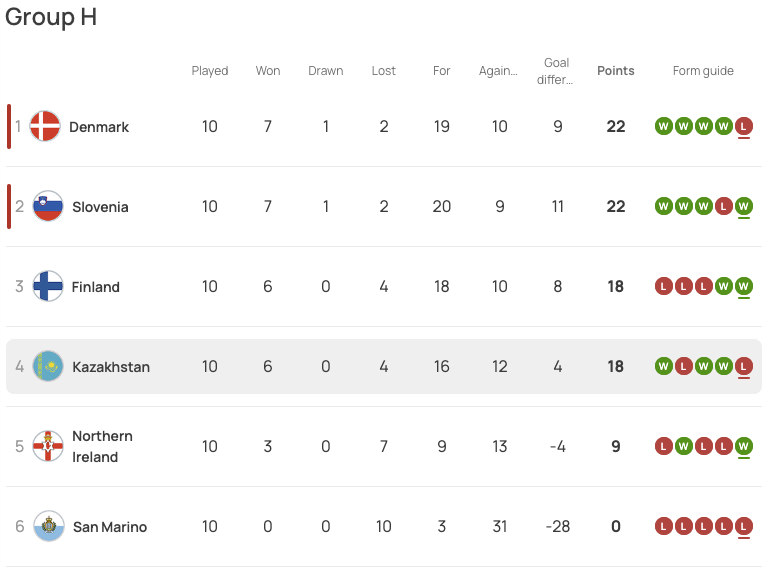Click San Marino's last form badge

pyautogui.click(x=743, y=526)
